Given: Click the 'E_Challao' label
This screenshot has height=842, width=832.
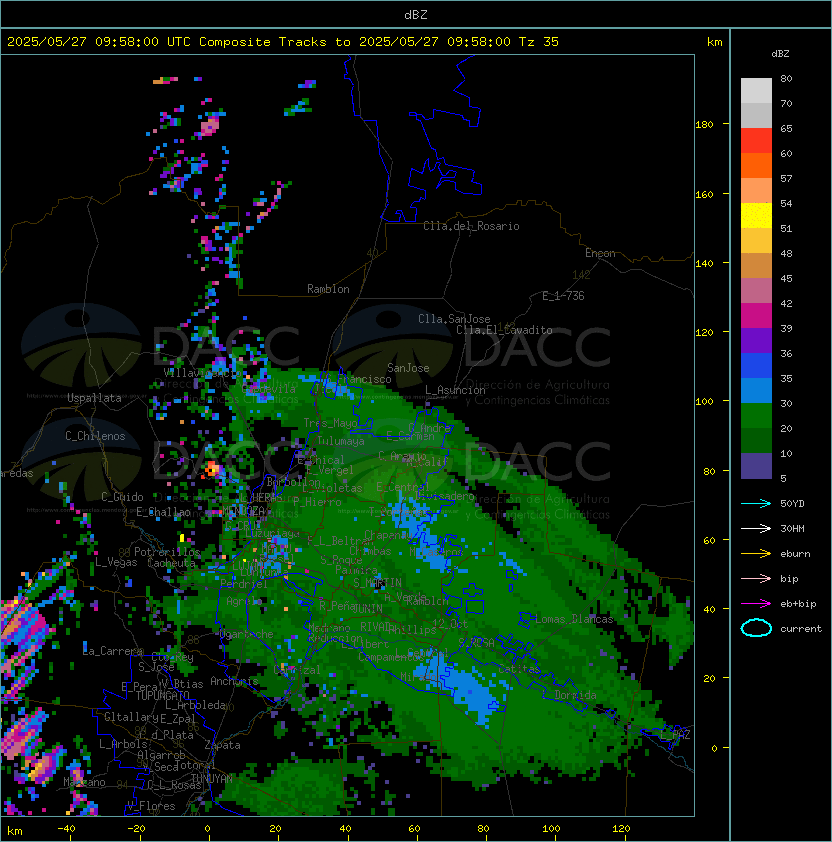Looking at the screenshot, I should pos(163,512).
